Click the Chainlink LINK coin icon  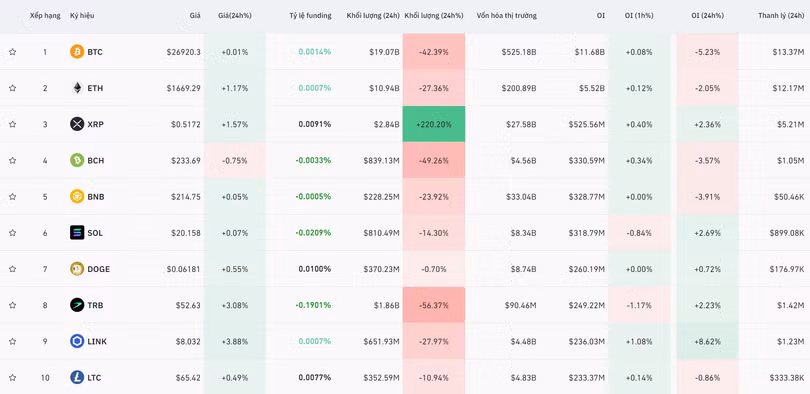[x=77, y=341]
